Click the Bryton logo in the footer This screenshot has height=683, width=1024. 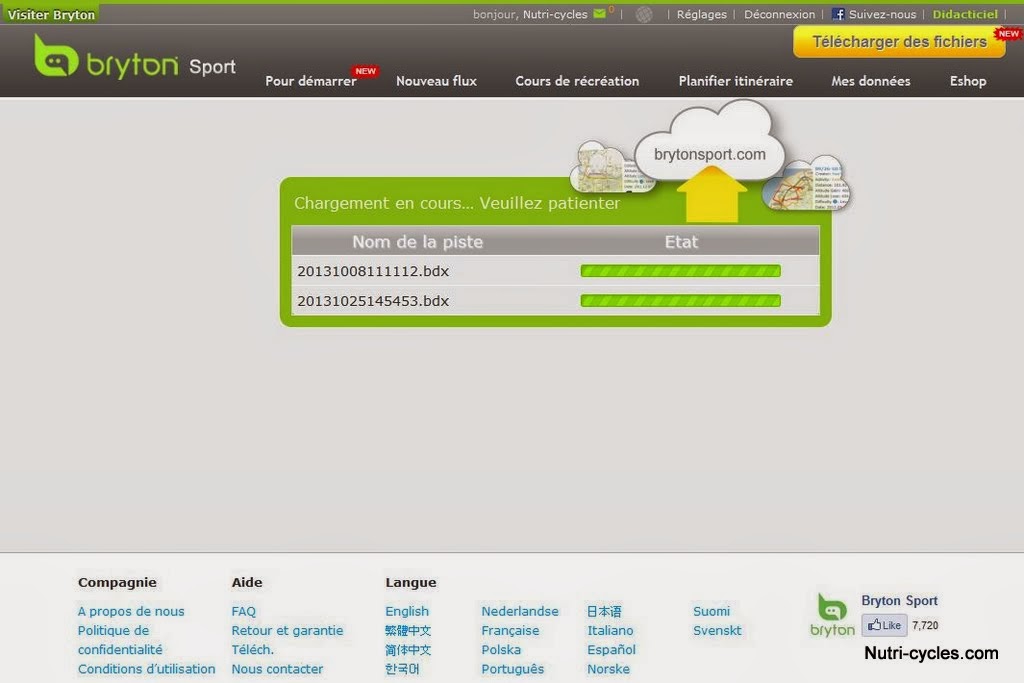click(832, 614)
